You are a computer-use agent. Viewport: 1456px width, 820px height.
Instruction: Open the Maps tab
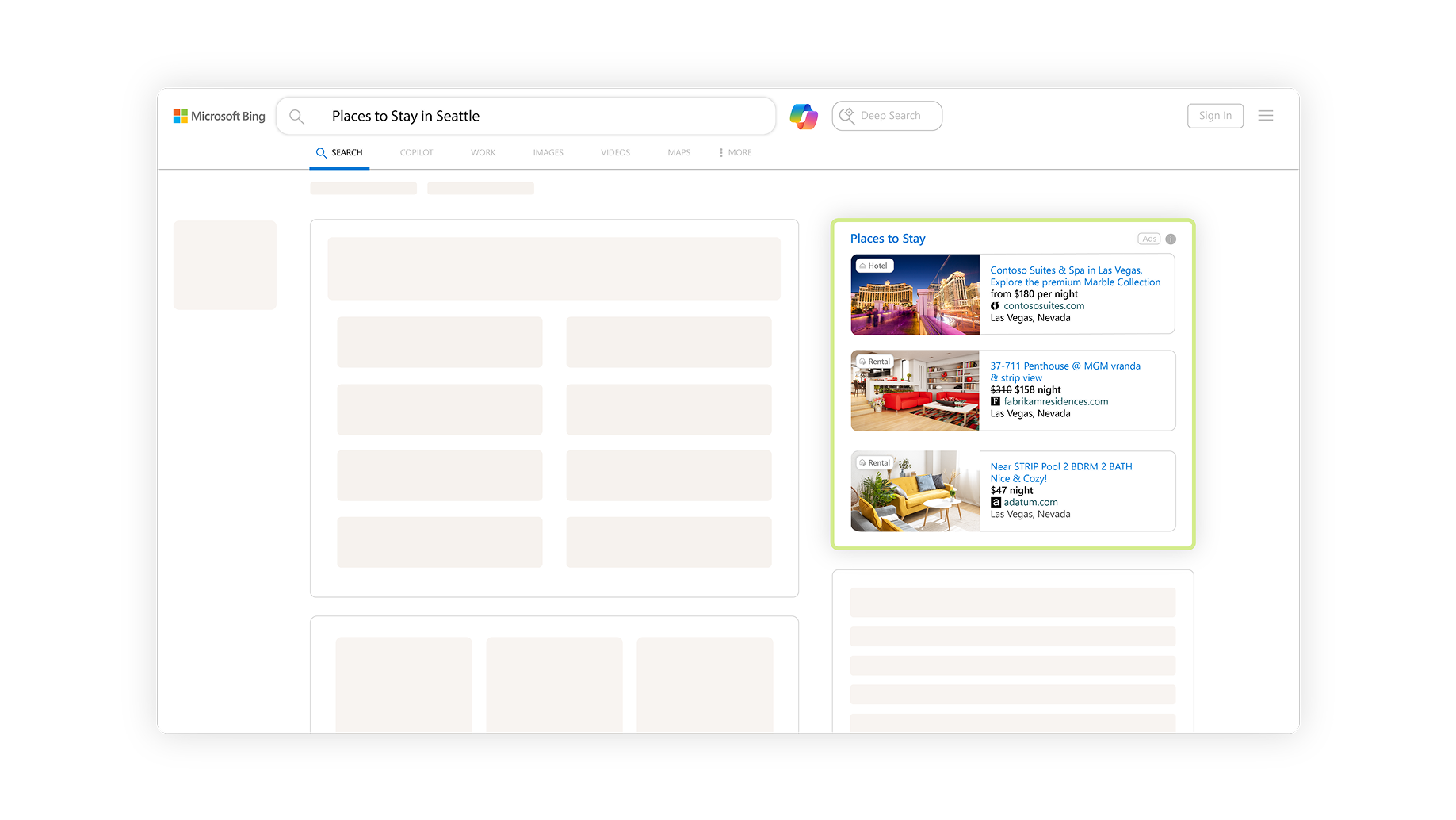pos(678,152)
